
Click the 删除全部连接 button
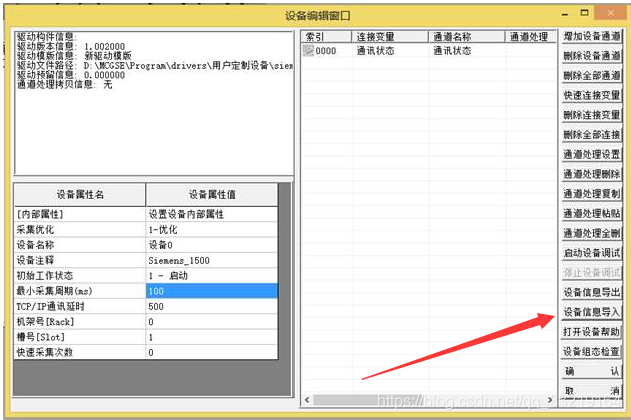[592, 135]
